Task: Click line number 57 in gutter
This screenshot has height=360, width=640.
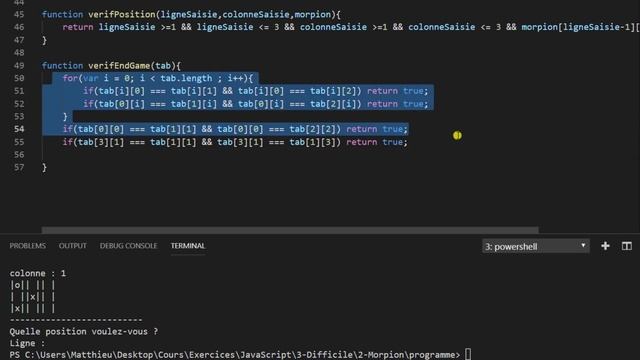Action: [19, 167]
